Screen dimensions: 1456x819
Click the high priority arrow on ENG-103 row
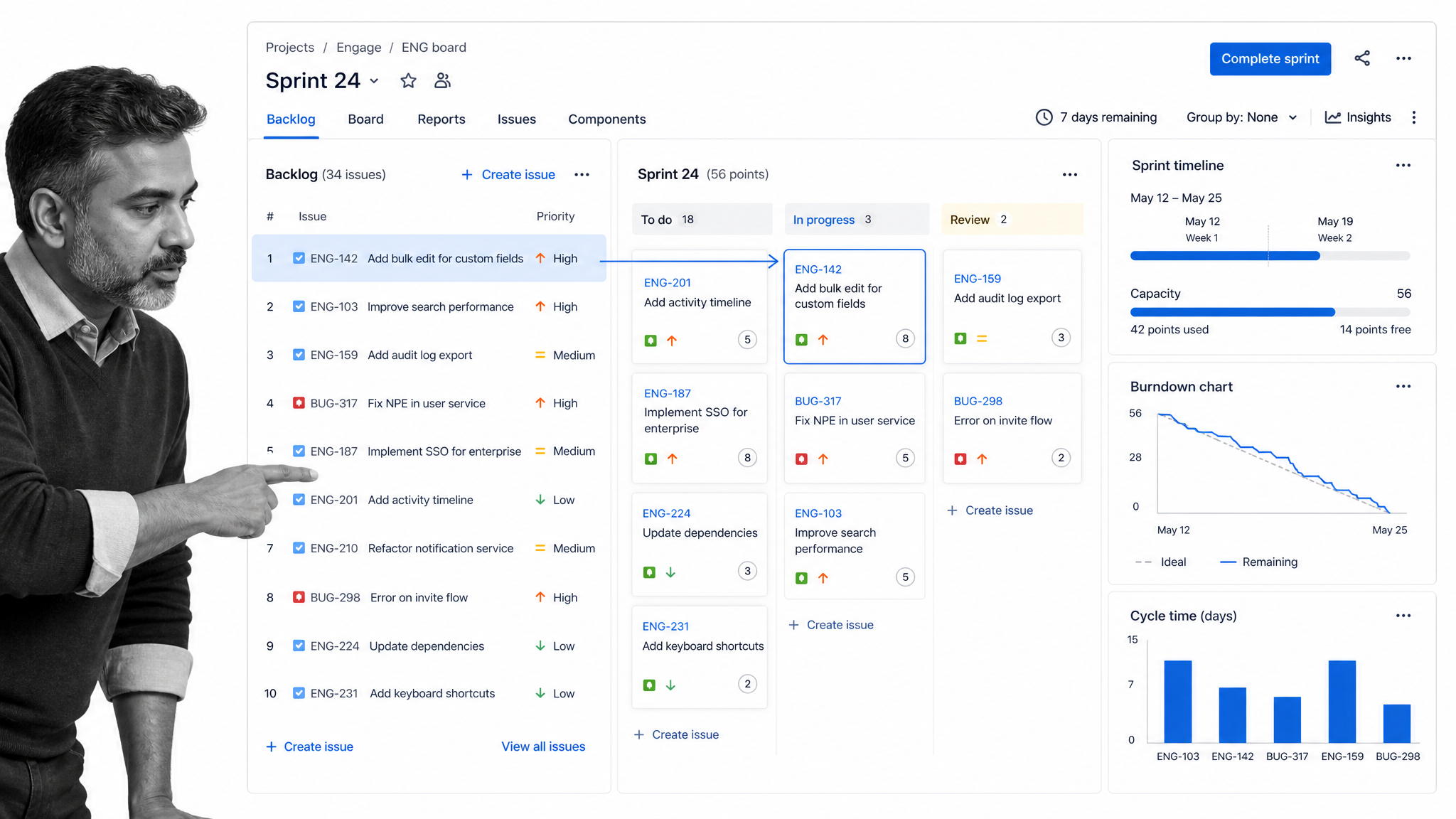click(x=540, y=306)
